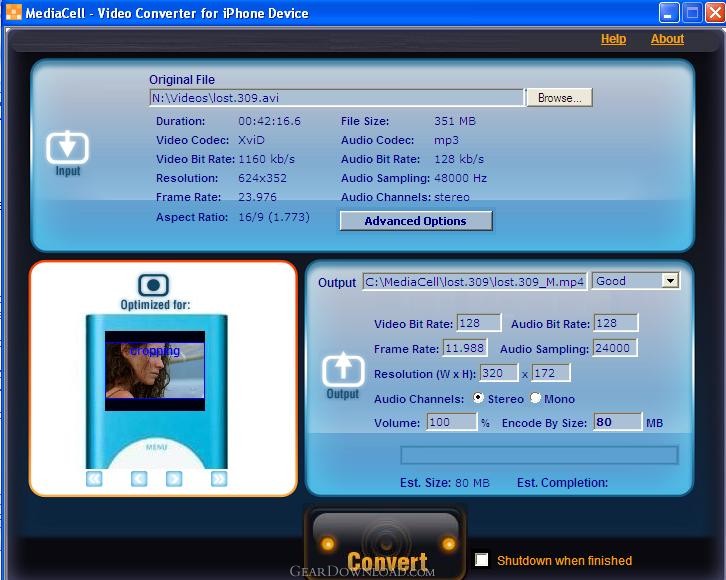The width and height of the screenshot is (726, 580).
Task: Go to next device with right arrow
Action: [x=174, y=478]
